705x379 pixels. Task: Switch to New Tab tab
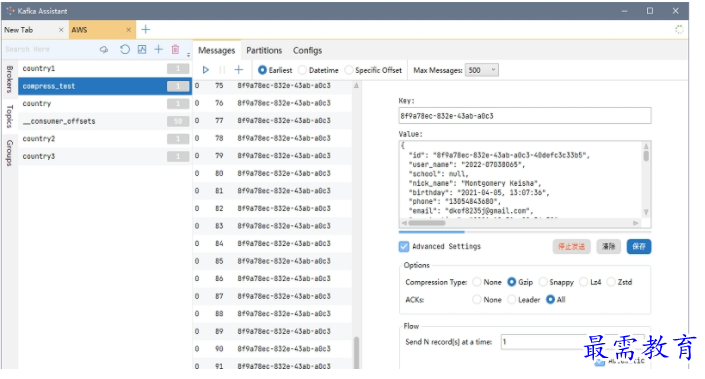(x=34, y=30)
